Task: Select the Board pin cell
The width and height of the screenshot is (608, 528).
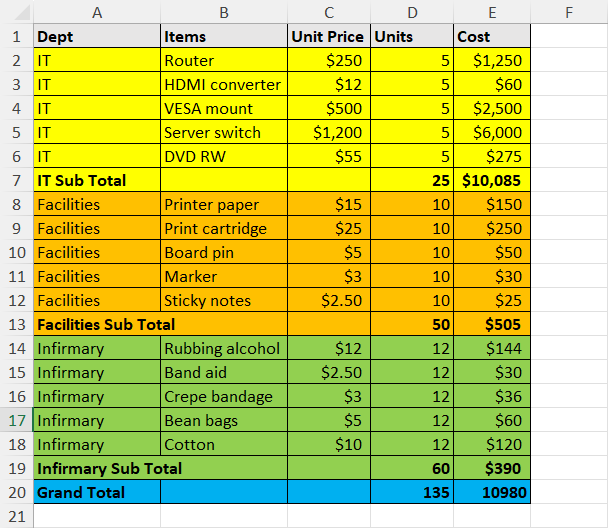Action: 224,252
